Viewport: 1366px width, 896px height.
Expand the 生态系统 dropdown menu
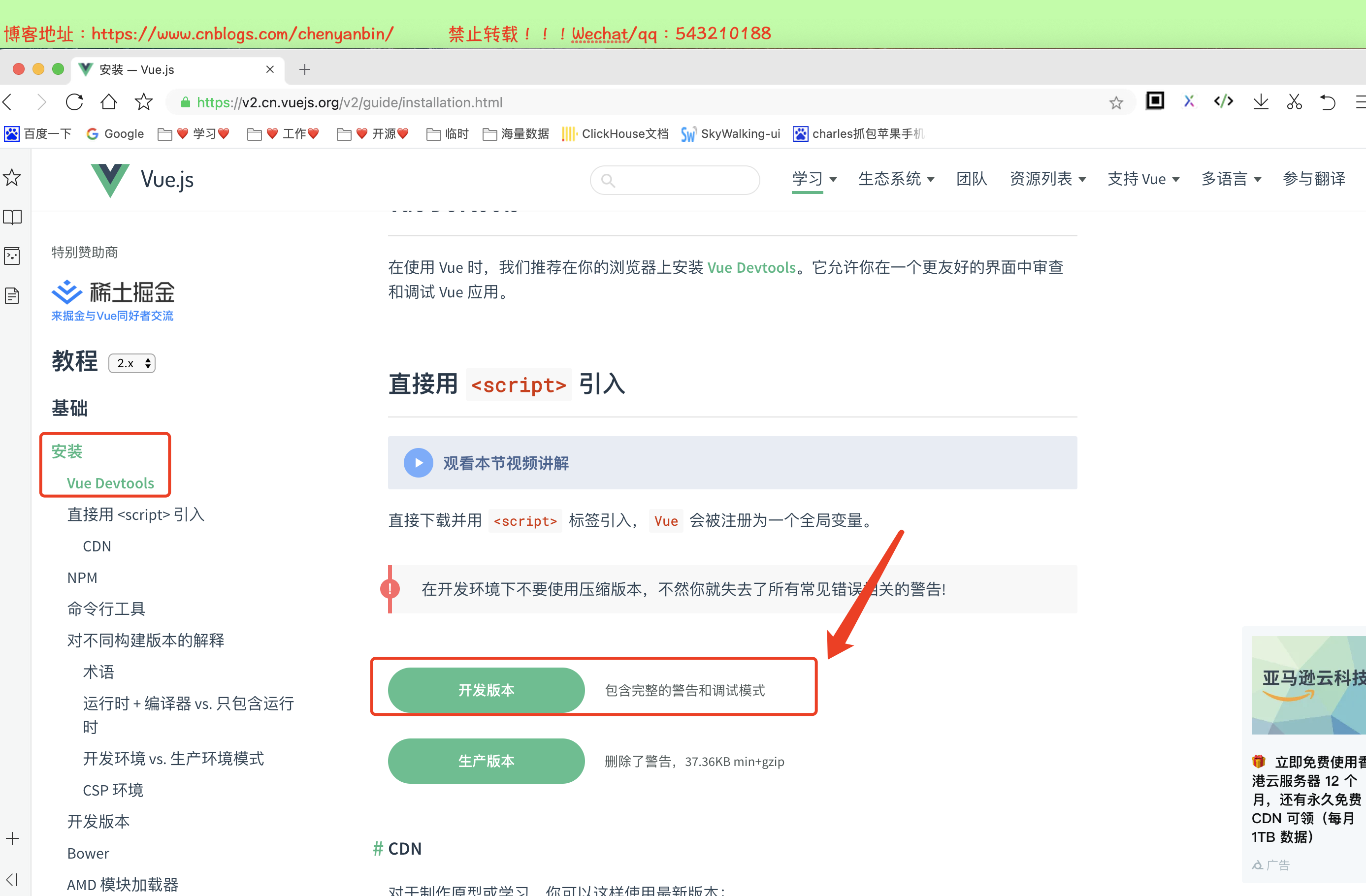pyautogui.click(x=895, y=179)
